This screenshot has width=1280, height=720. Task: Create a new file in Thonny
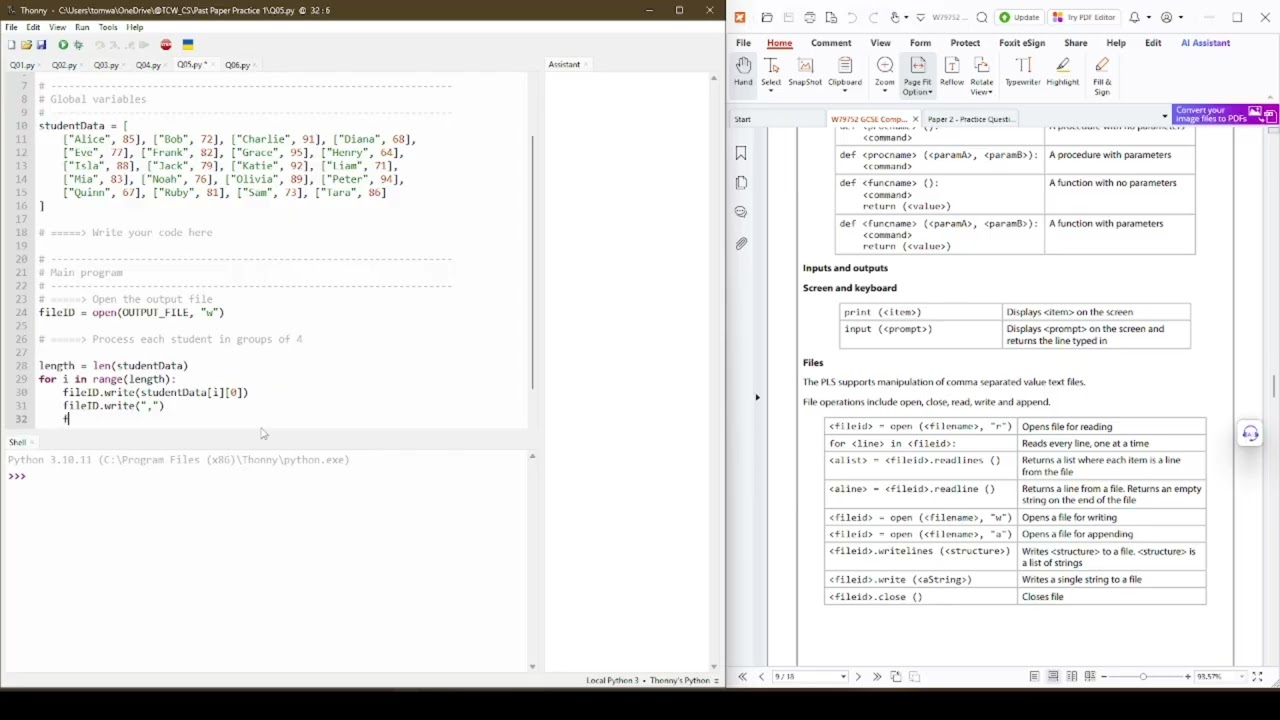pos(11,45)
